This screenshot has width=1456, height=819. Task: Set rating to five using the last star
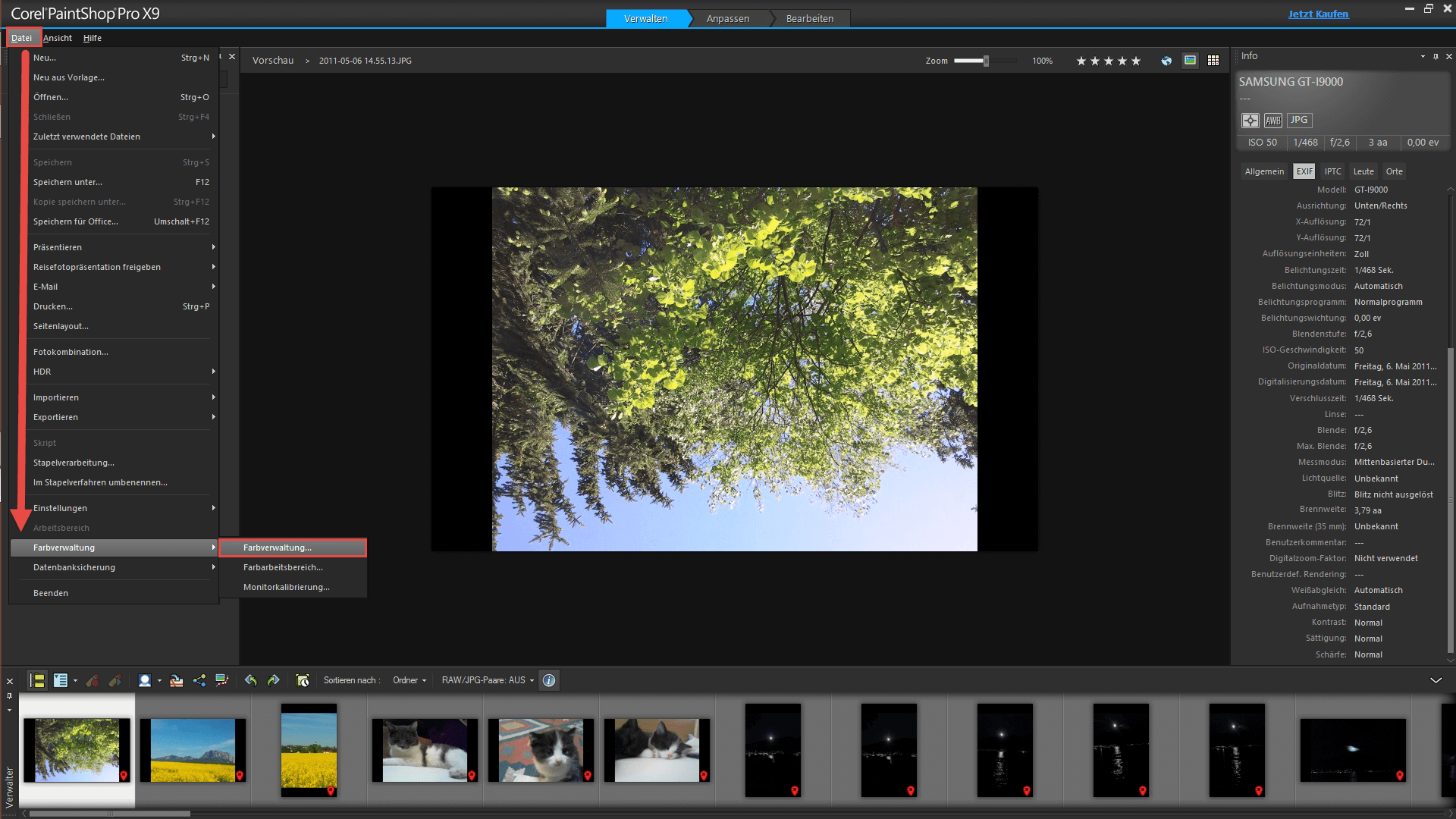coord(1136,61)
